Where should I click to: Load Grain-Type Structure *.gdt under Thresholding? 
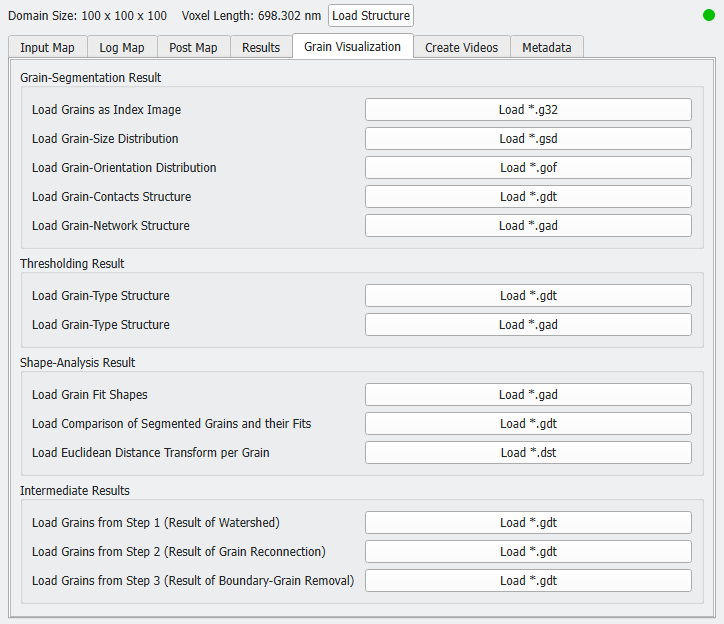click(528, 296)
